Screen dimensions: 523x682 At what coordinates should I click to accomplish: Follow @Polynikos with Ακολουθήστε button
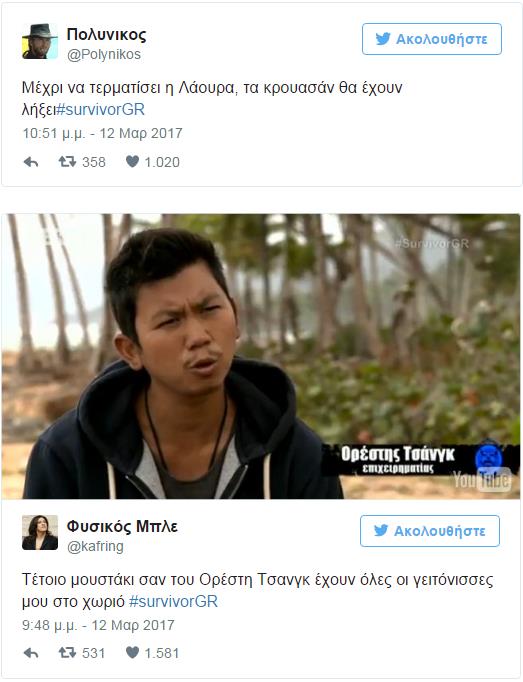432,39
